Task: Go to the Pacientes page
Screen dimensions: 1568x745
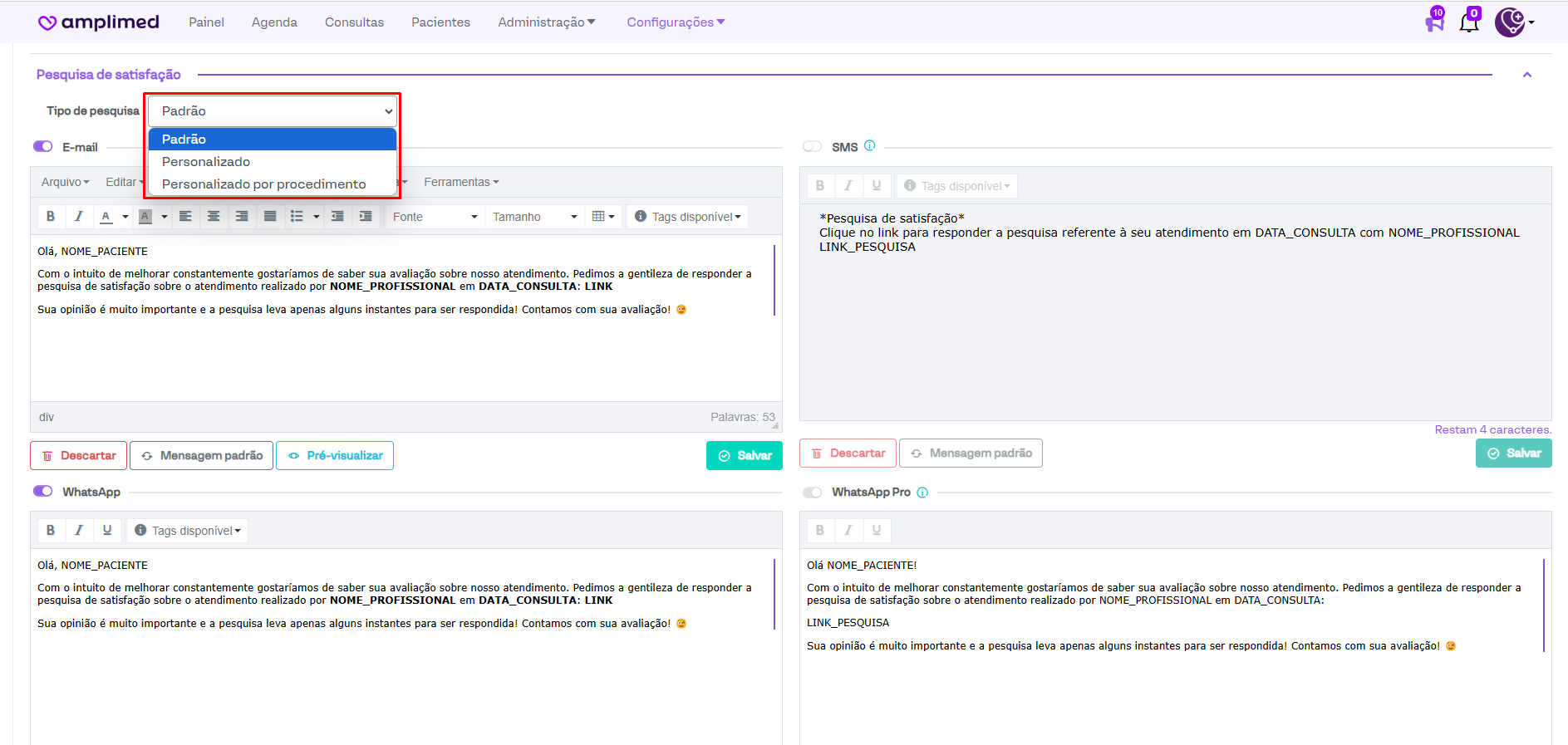Action: click(440, 22)
